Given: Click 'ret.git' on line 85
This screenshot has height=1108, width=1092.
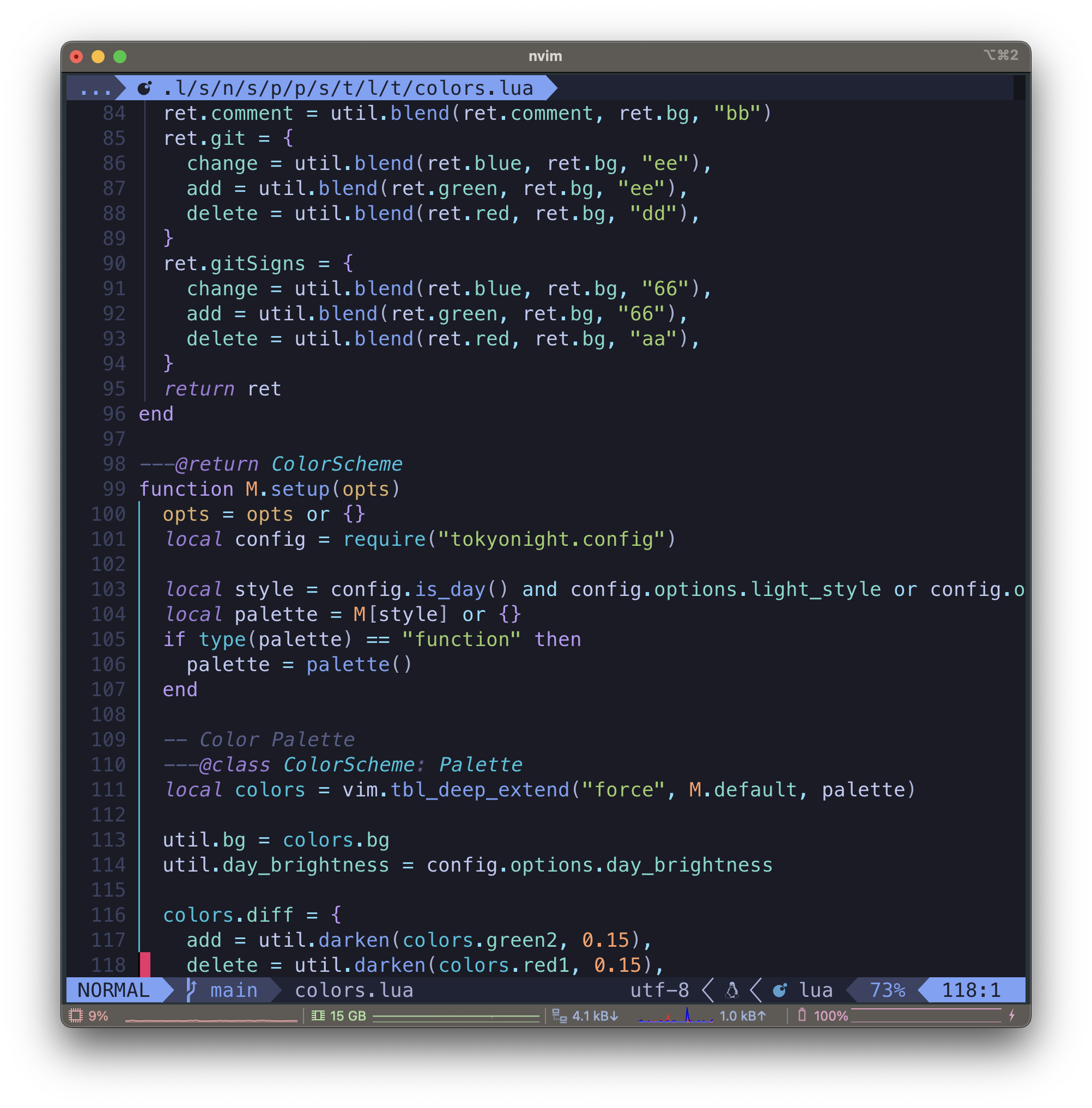Looking at the screenshot, I should point(204,138).
